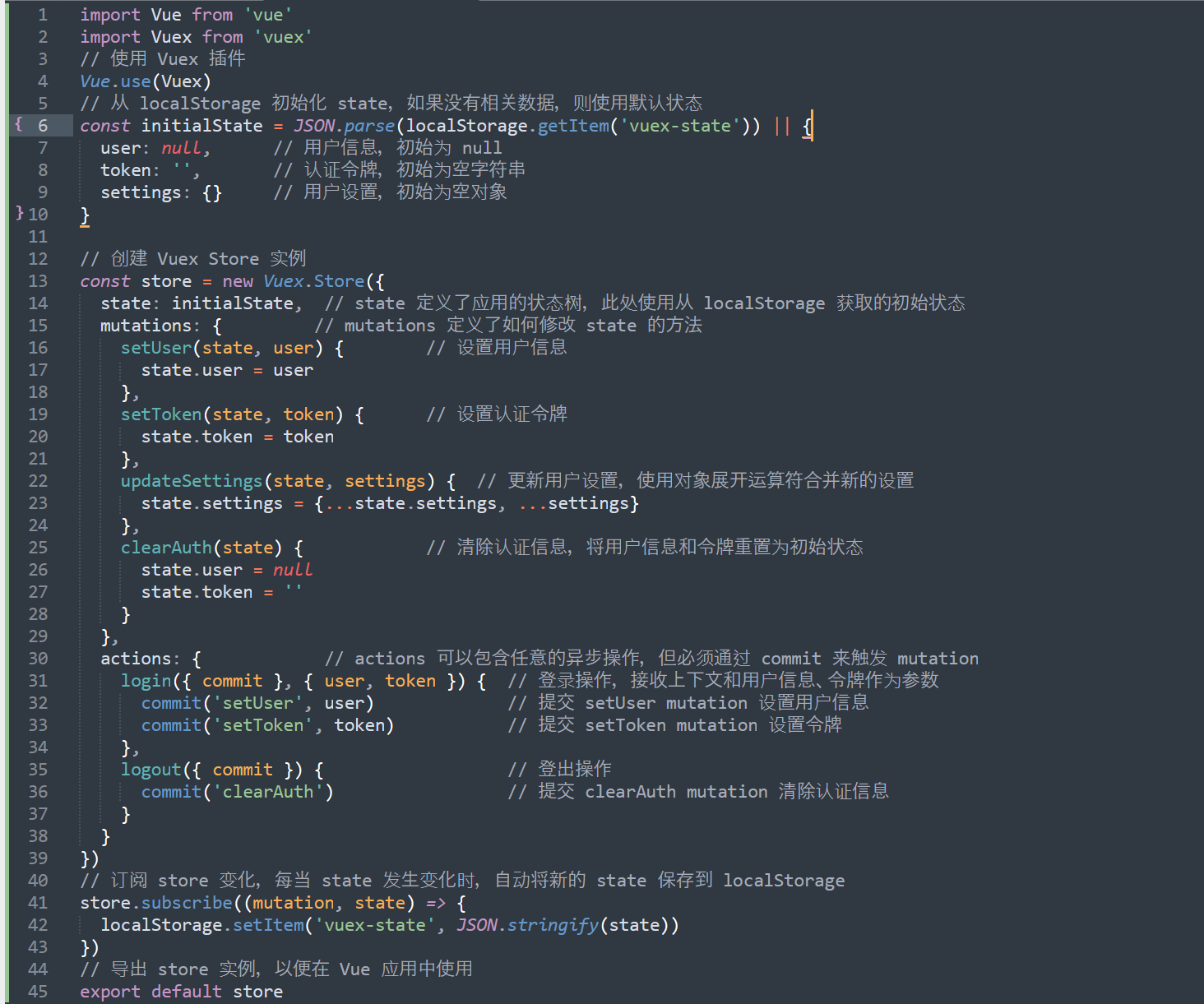The height and width of the screenshot is (1004, 1204).
Task: Click "Store" in the new Vuex.Store call
Action: (x=339, y=281)
